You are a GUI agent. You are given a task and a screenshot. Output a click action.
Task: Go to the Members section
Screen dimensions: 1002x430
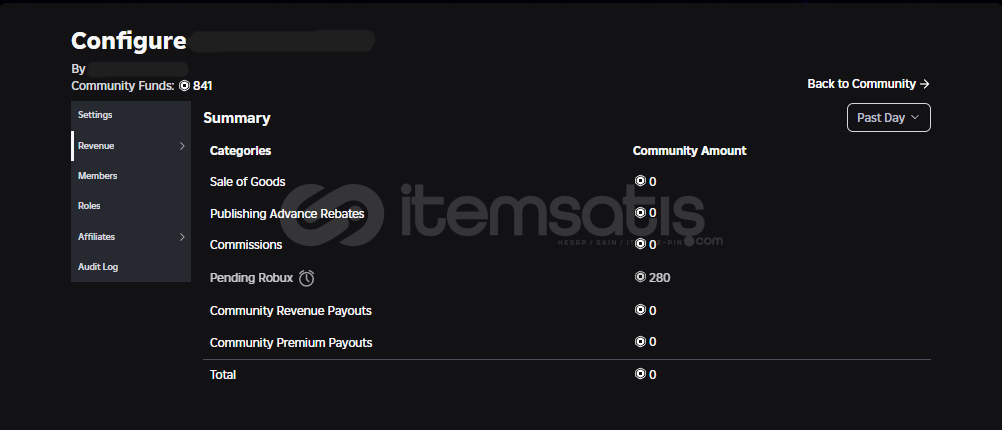click(x=131, y=176)
